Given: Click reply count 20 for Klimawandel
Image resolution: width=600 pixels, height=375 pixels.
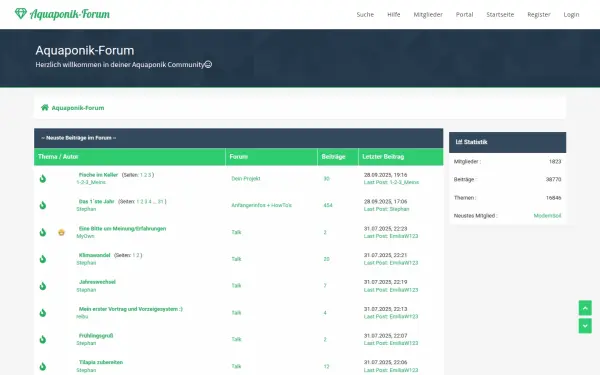Looking at the screenshot, I should click(326, 259).
